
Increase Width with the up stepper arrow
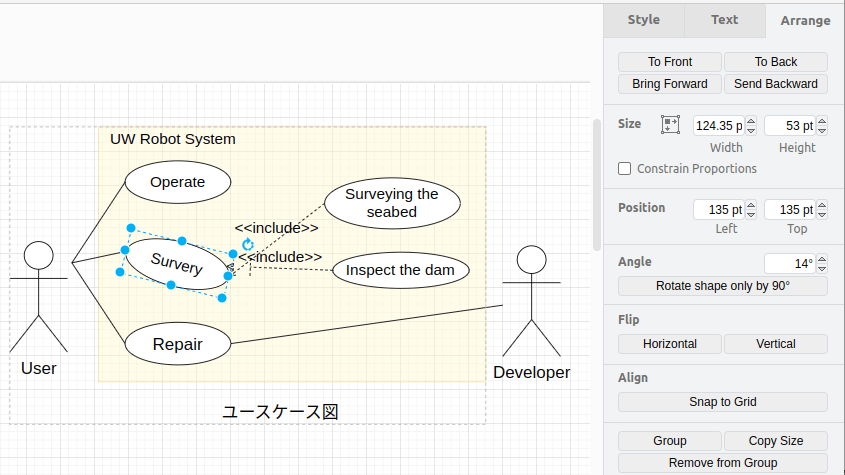751,121
